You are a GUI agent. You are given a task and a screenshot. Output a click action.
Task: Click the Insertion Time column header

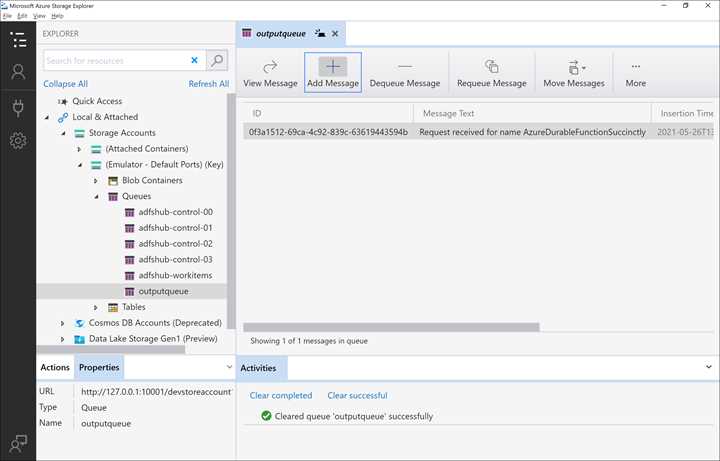(x=683, y=113)
